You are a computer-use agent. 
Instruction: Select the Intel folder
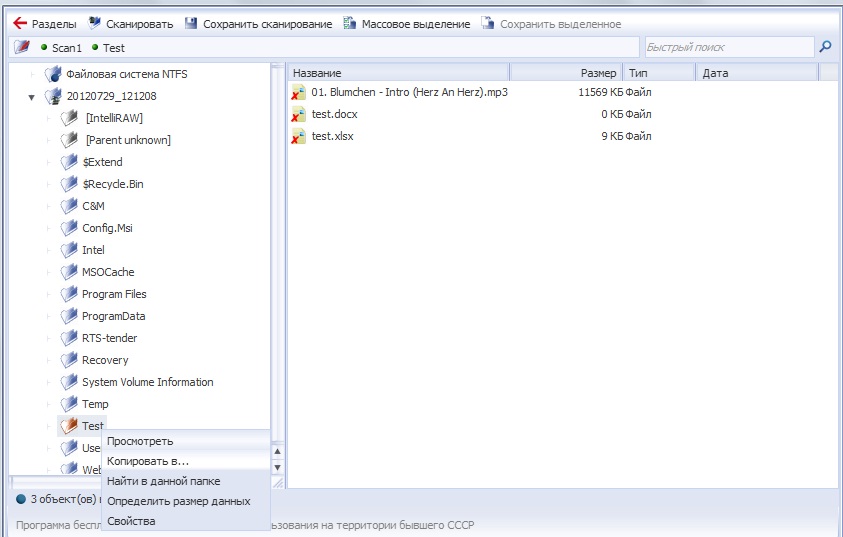click(94, 250)
